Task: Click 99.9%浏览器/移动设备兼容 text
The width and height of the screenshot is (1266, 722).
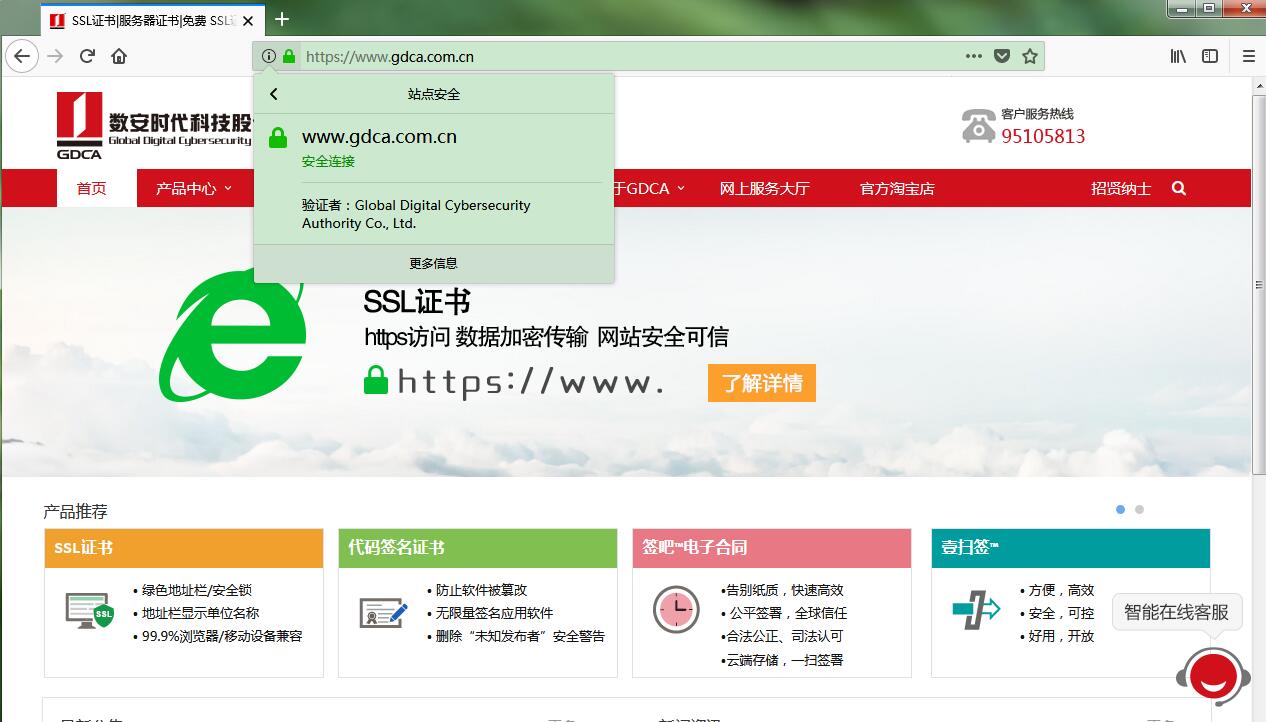Action: point(222,636)
